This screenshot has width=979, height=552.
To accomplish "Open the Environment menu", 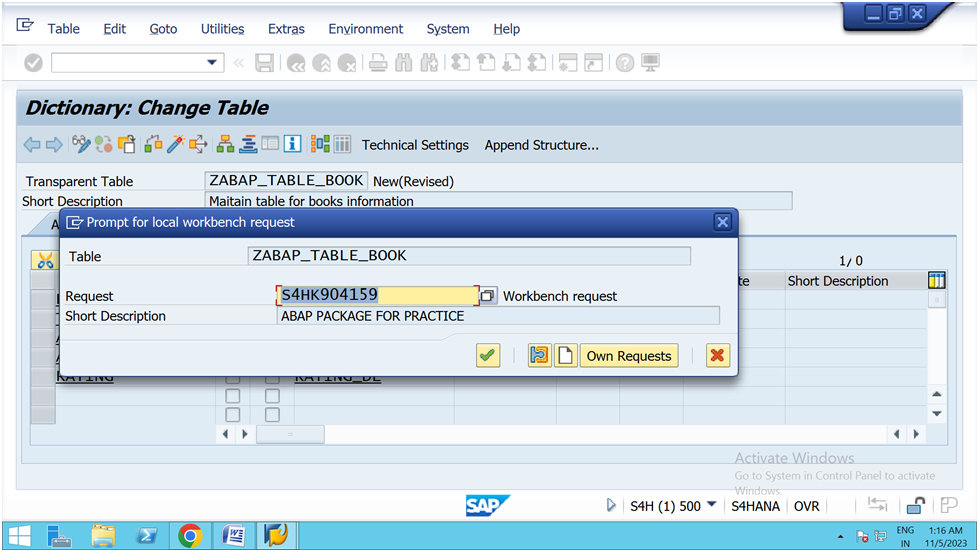I will (365, 29).
